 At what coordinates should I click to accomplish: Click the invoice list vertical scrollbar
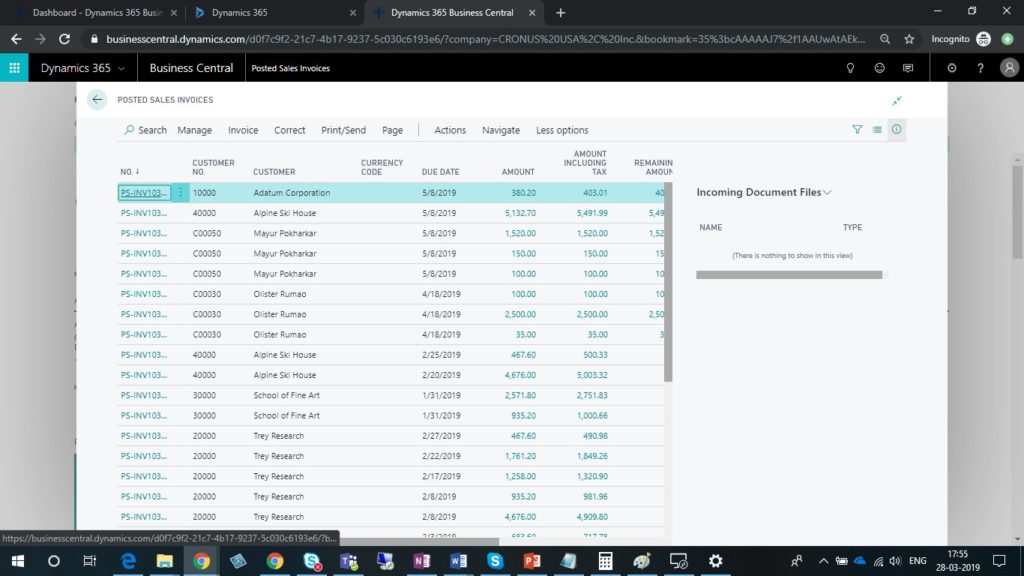(x=668, y=282)
